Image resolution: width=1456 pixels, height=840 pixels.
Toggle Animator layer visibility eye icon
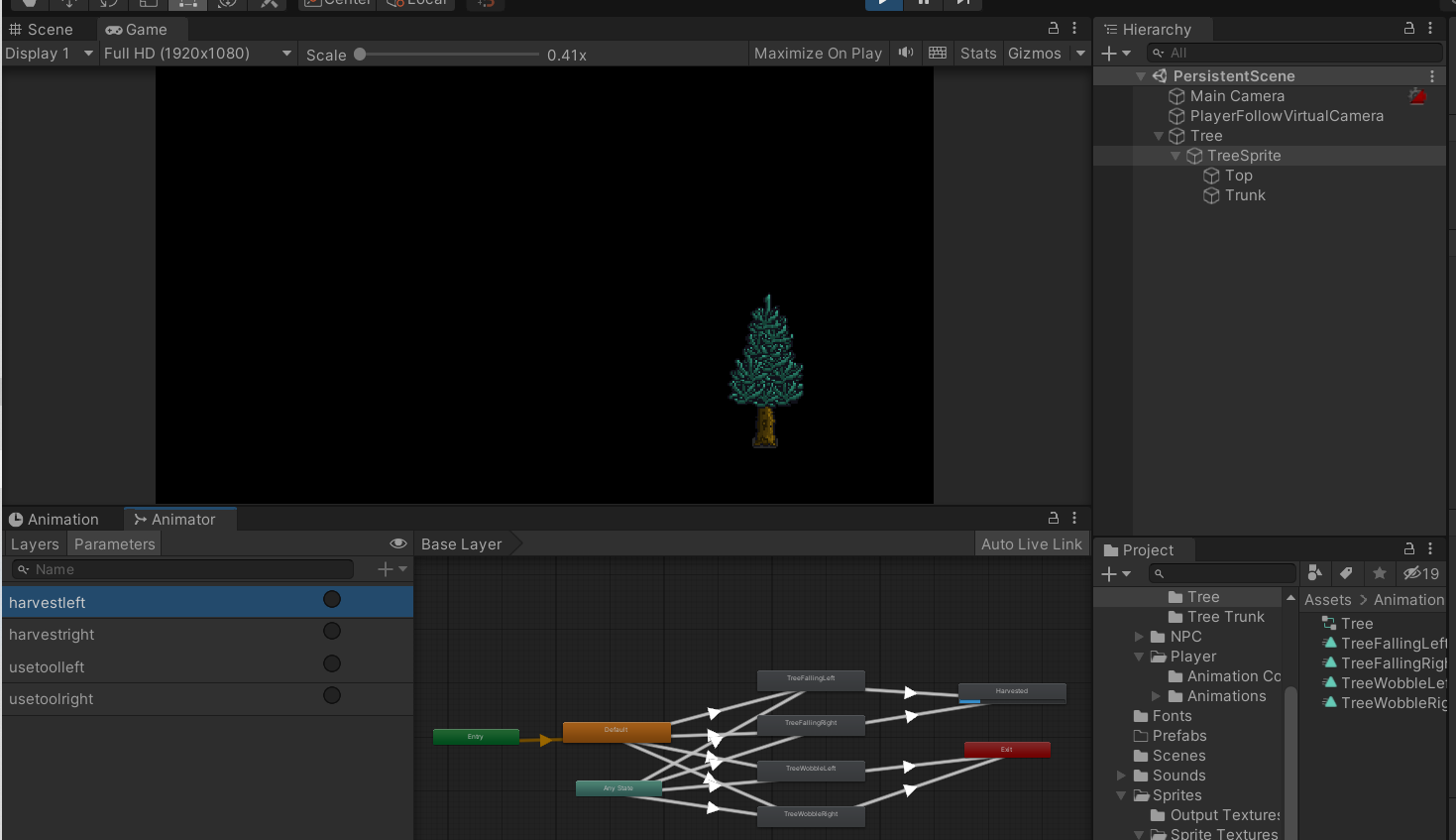point(398,543)
